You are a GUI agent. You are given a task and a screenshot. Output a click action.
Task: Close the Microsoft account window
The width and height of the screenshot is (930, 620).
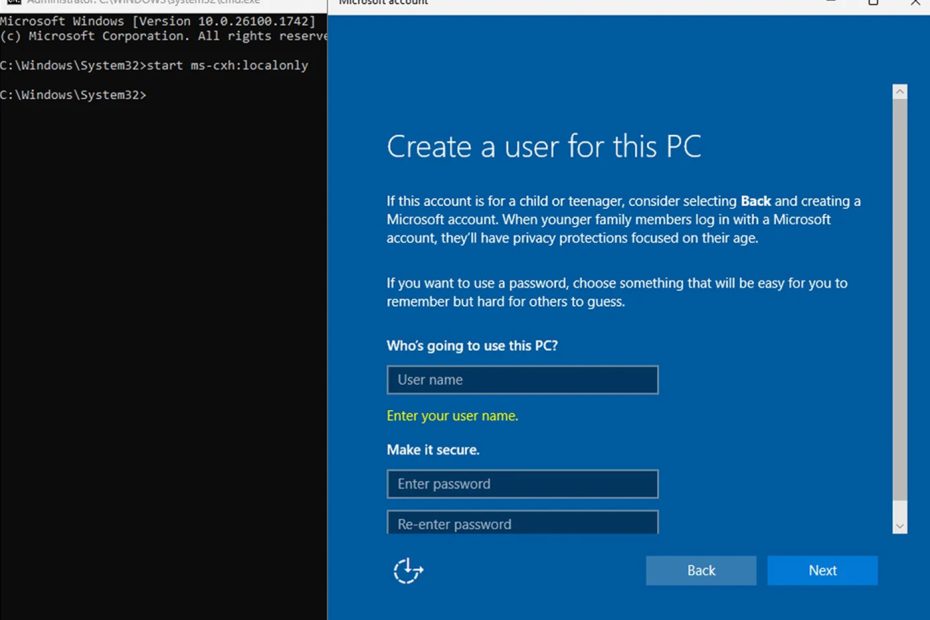point(915,2)
